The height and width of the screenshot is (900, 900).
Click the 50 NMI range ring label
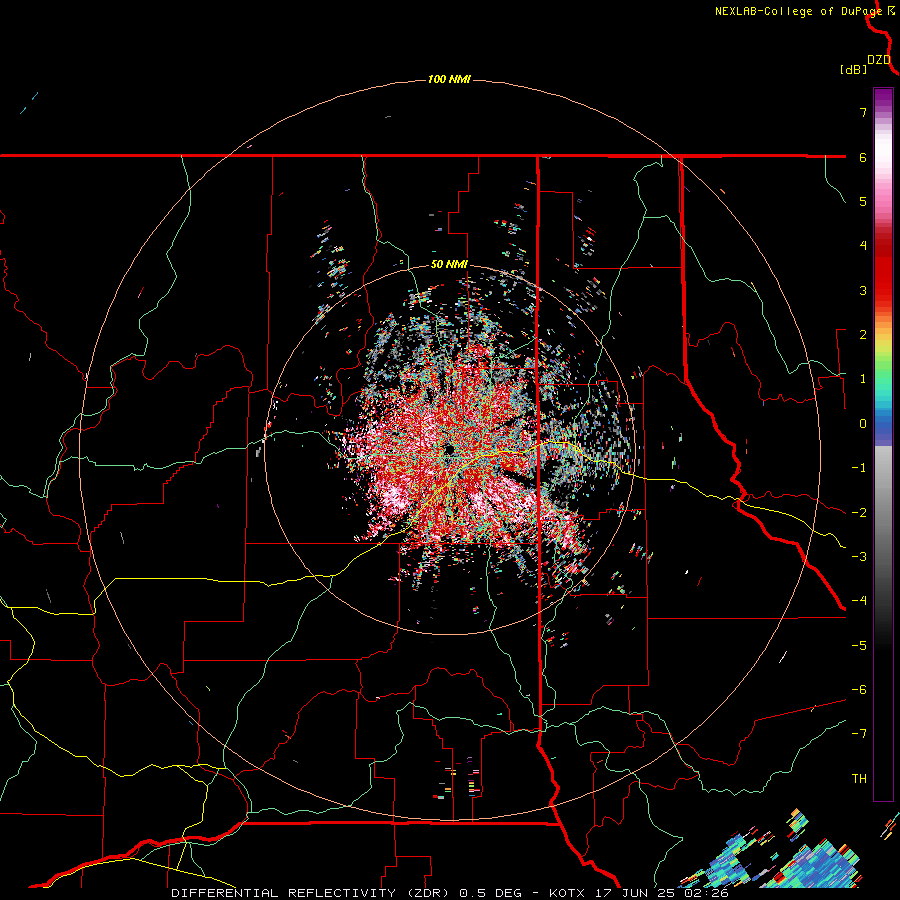point(449,265)
